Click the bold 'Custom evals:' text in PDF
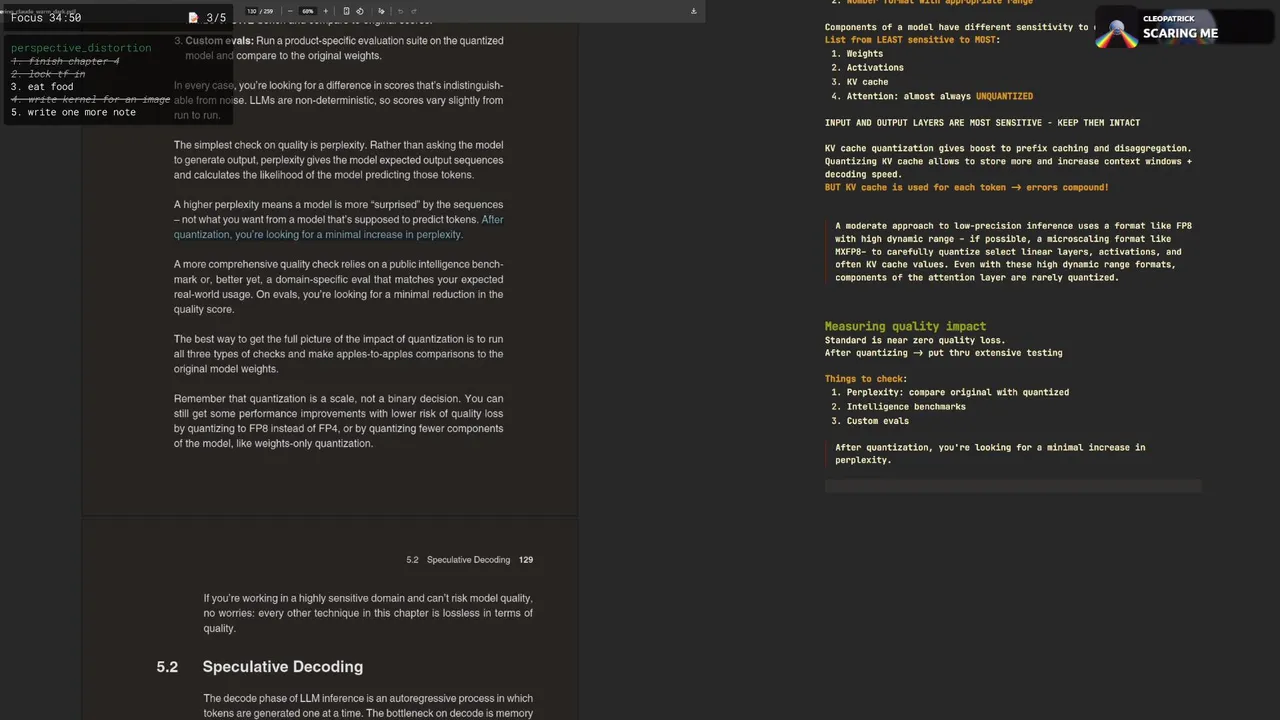This screenshot has height=720, width=1280. click(x=219, y=41)
